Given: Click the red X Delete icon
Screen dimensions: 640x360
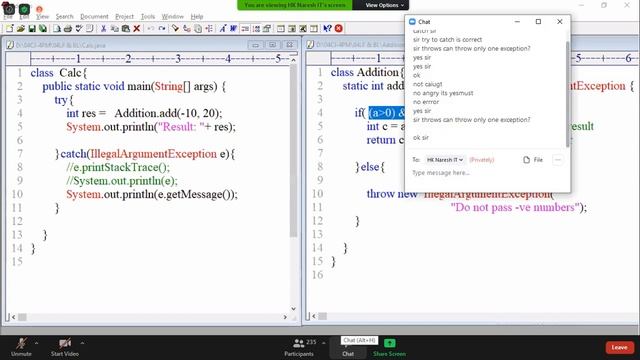Looking at the screenshot, I should 137,29.
